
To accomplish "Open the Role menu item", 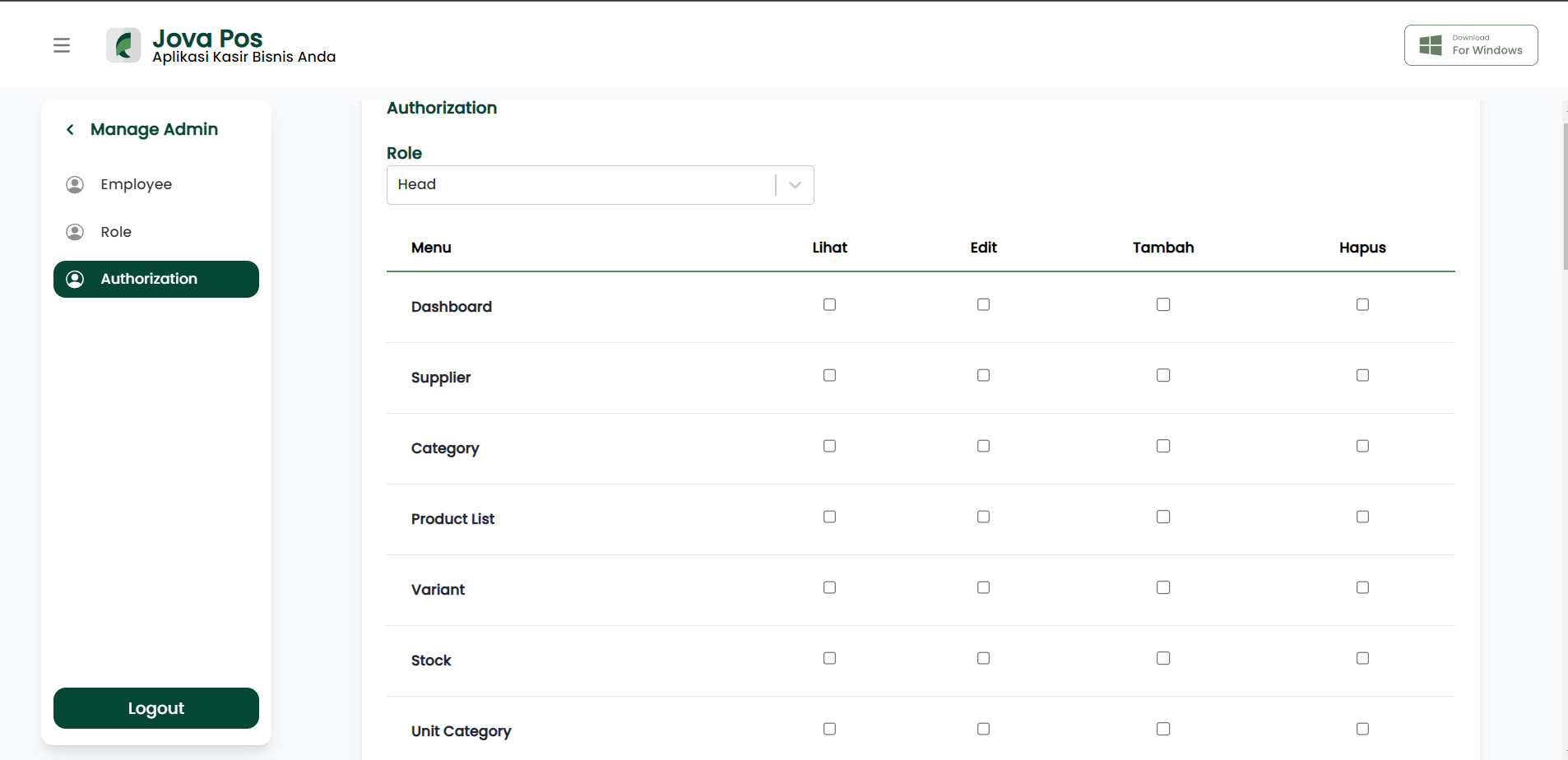I will [156, 232].
